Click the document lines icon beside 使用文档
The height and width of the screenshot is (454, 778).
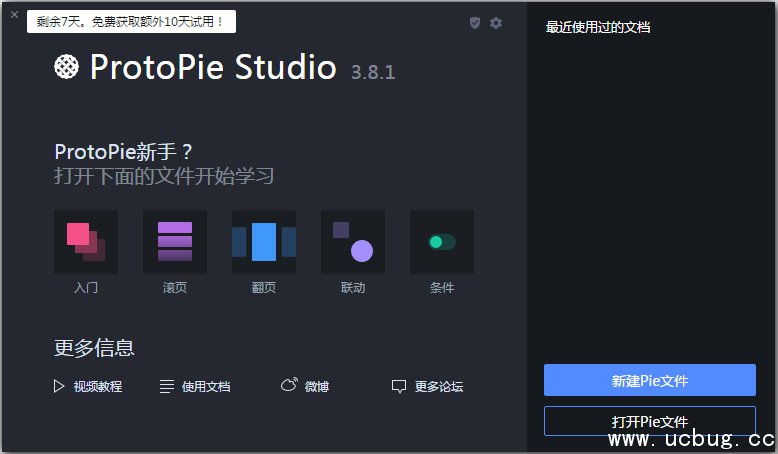(x=167, y=386)
